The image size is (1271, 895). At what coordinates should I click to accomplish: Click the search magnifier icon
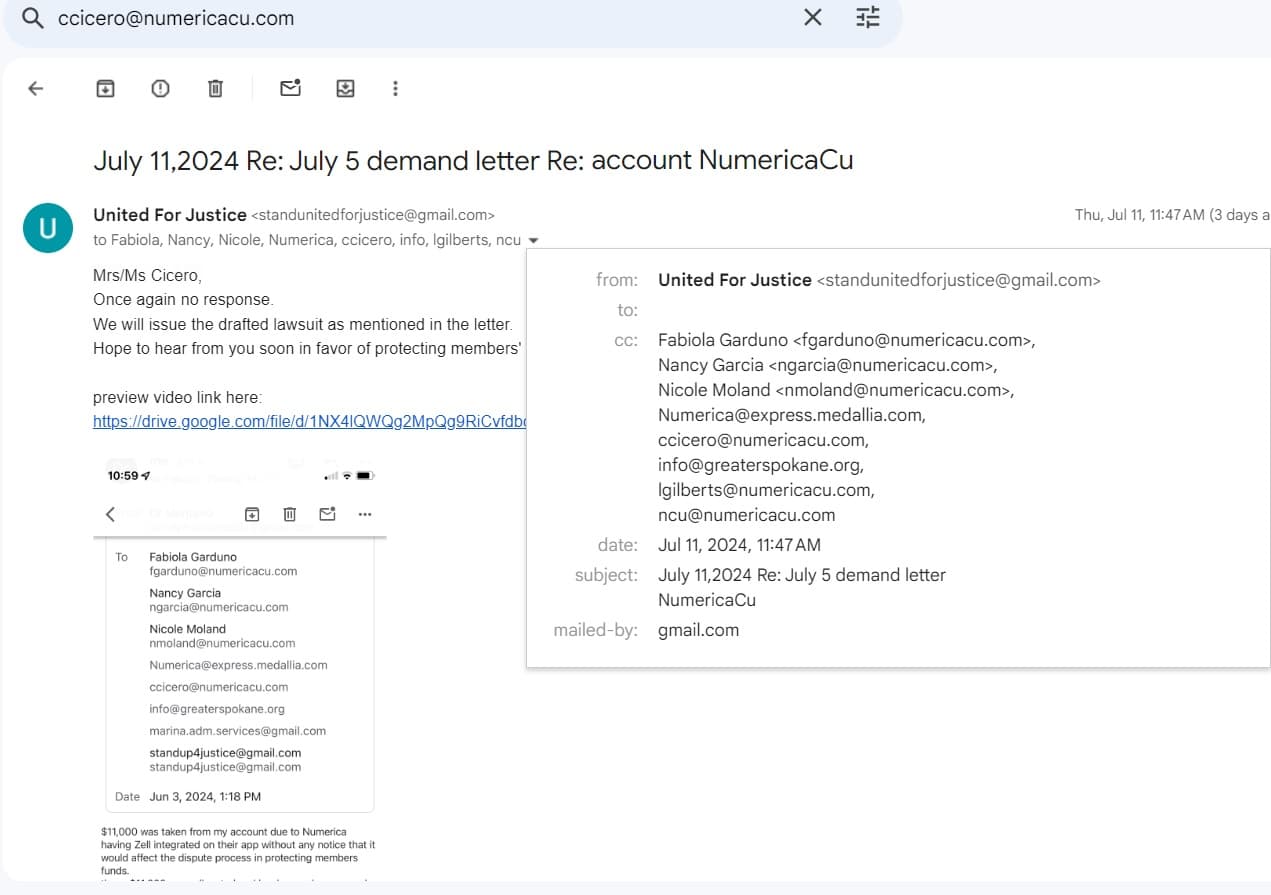point(33,19)
